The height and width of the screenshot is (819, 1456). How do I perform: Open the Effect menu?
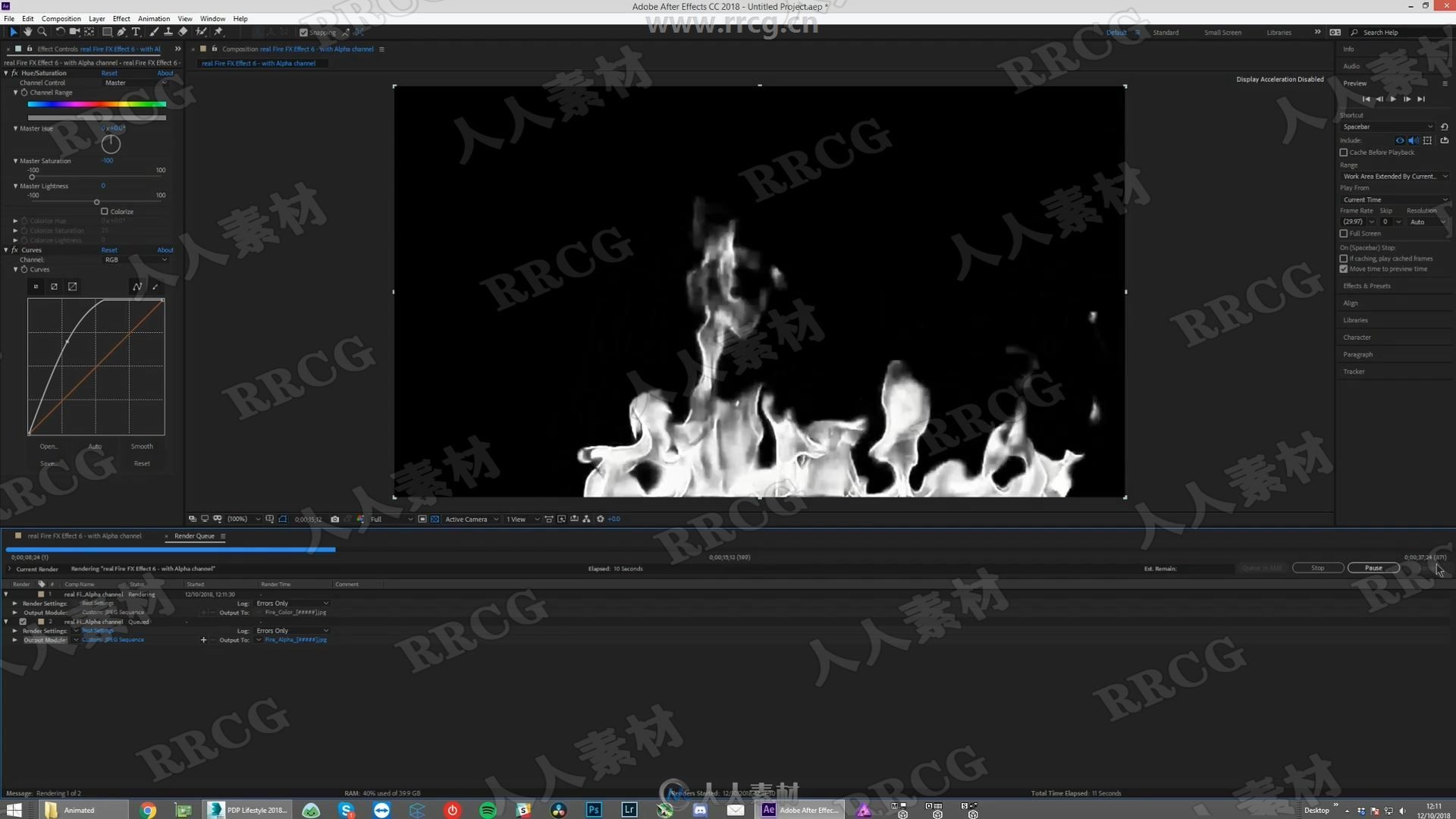(121, 18)
